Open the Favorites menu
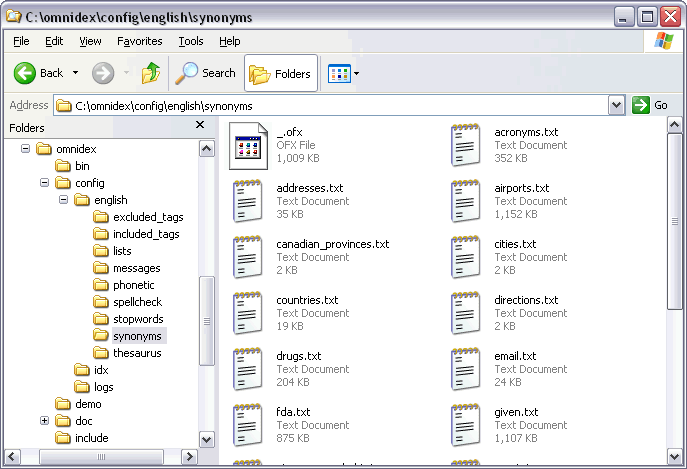The image size is (687, 469). pos(140,41)
